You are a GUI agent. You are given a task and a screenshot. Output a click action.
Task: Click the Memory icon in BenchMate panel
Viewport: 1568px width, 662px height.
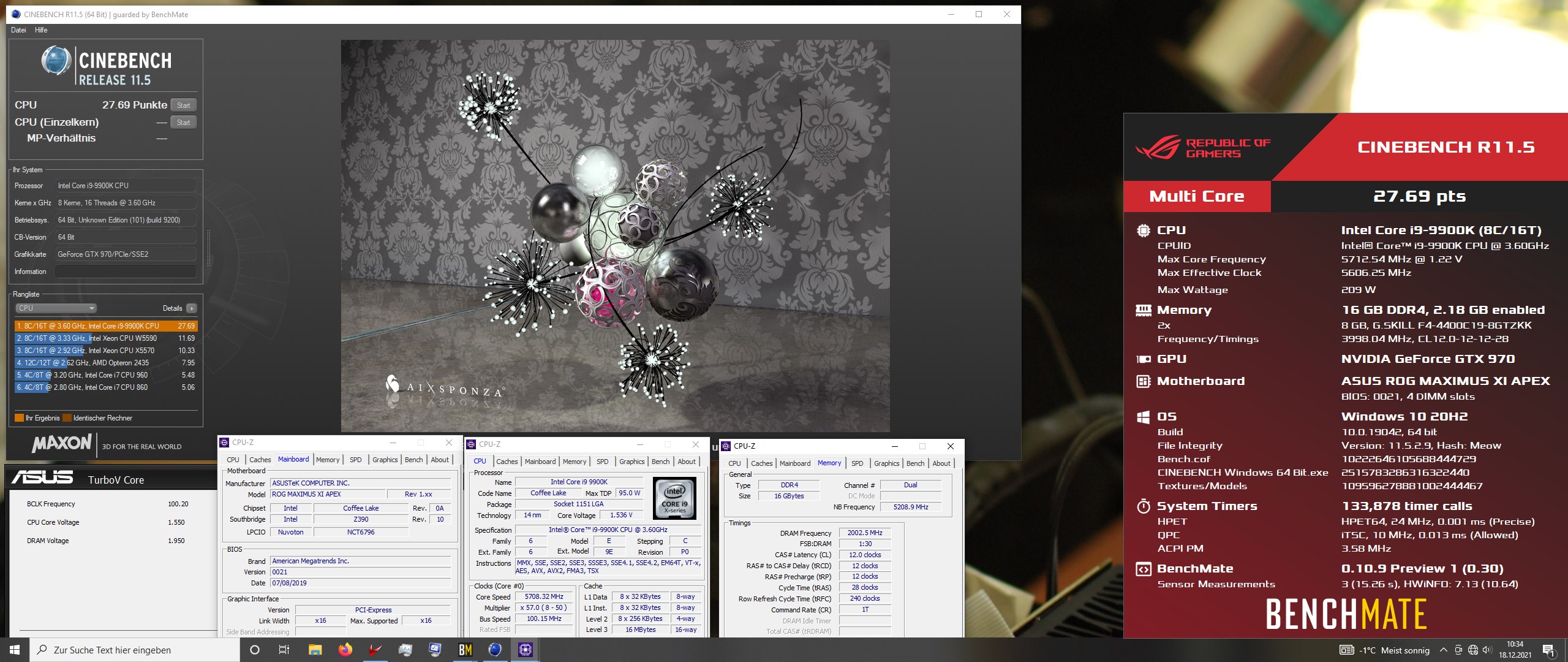pos(1143,310)
